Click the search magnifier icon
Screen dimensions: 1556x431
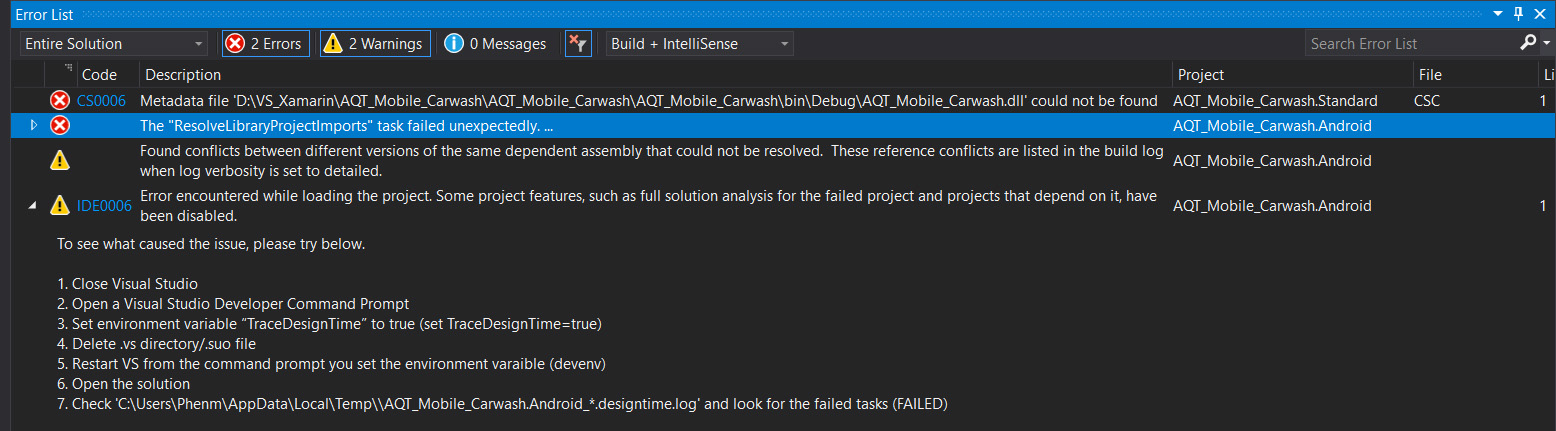[x=1528, y=43]
